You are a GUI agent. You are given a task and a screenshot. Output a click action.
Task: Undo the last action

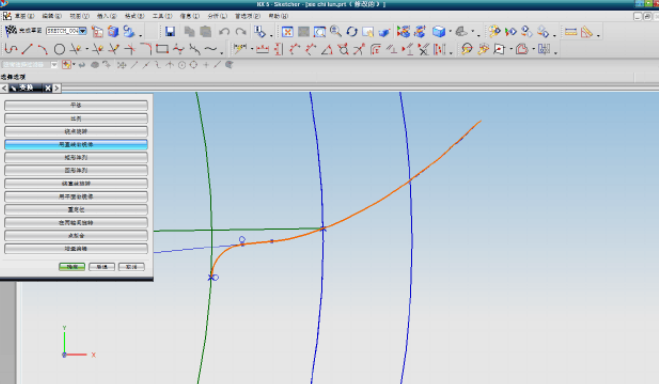[224, 32]
